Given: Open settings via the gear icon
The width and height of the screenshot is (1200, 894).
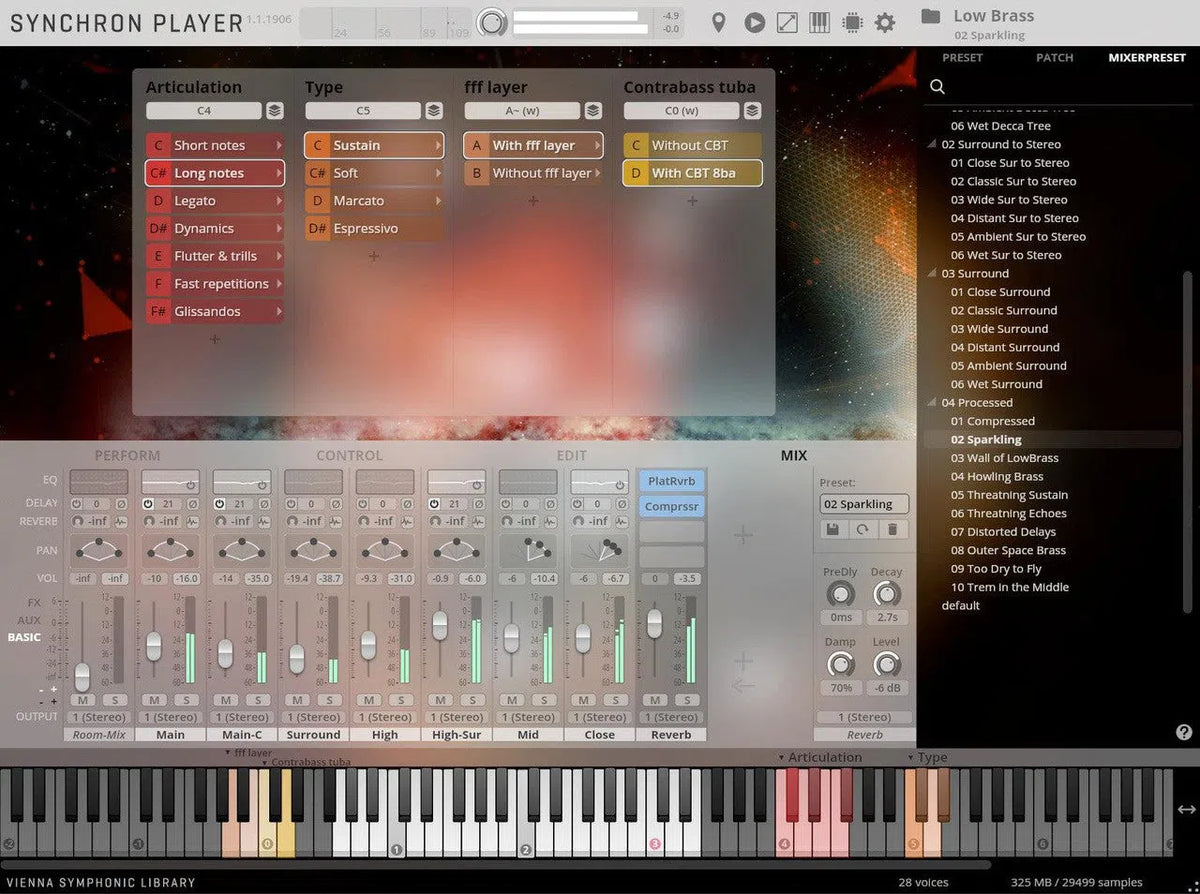Looking at the screenshot, I should point(885,22).
